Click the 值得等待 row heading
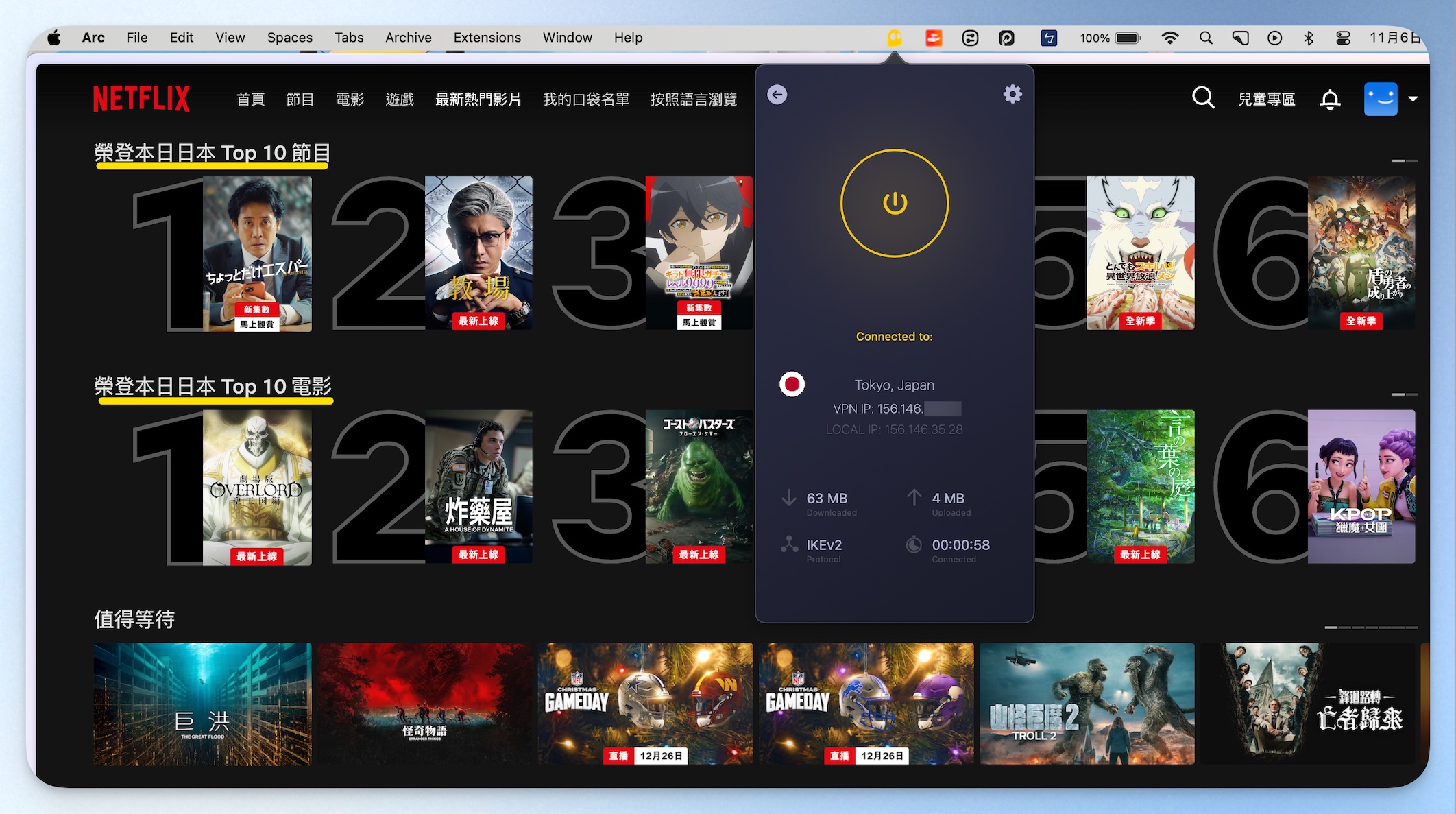 pos(134,619)
